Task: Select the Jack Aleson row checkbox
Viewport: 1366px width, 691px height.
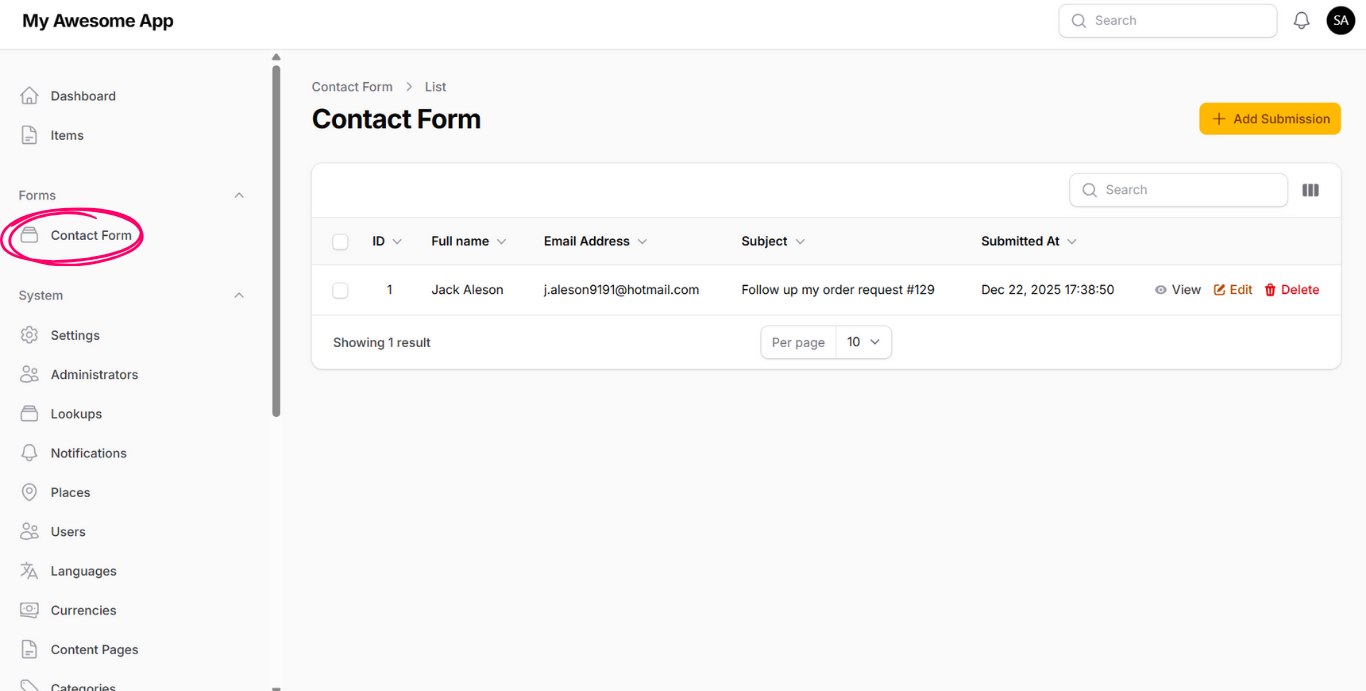Action: pyautogui.click(x=340, y=290)
